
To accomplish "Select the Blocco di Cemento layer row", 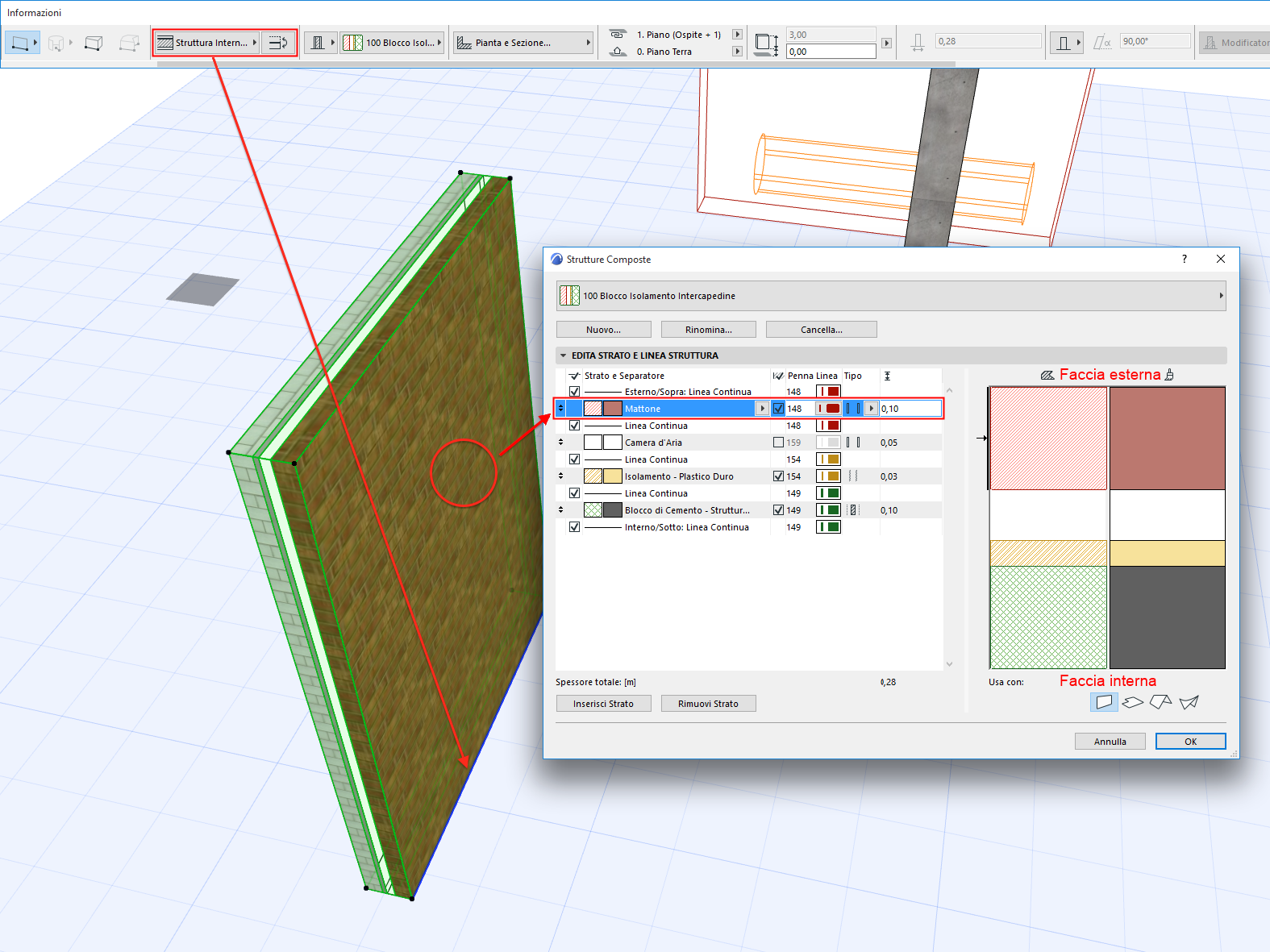I will click(x=686, y=510).
